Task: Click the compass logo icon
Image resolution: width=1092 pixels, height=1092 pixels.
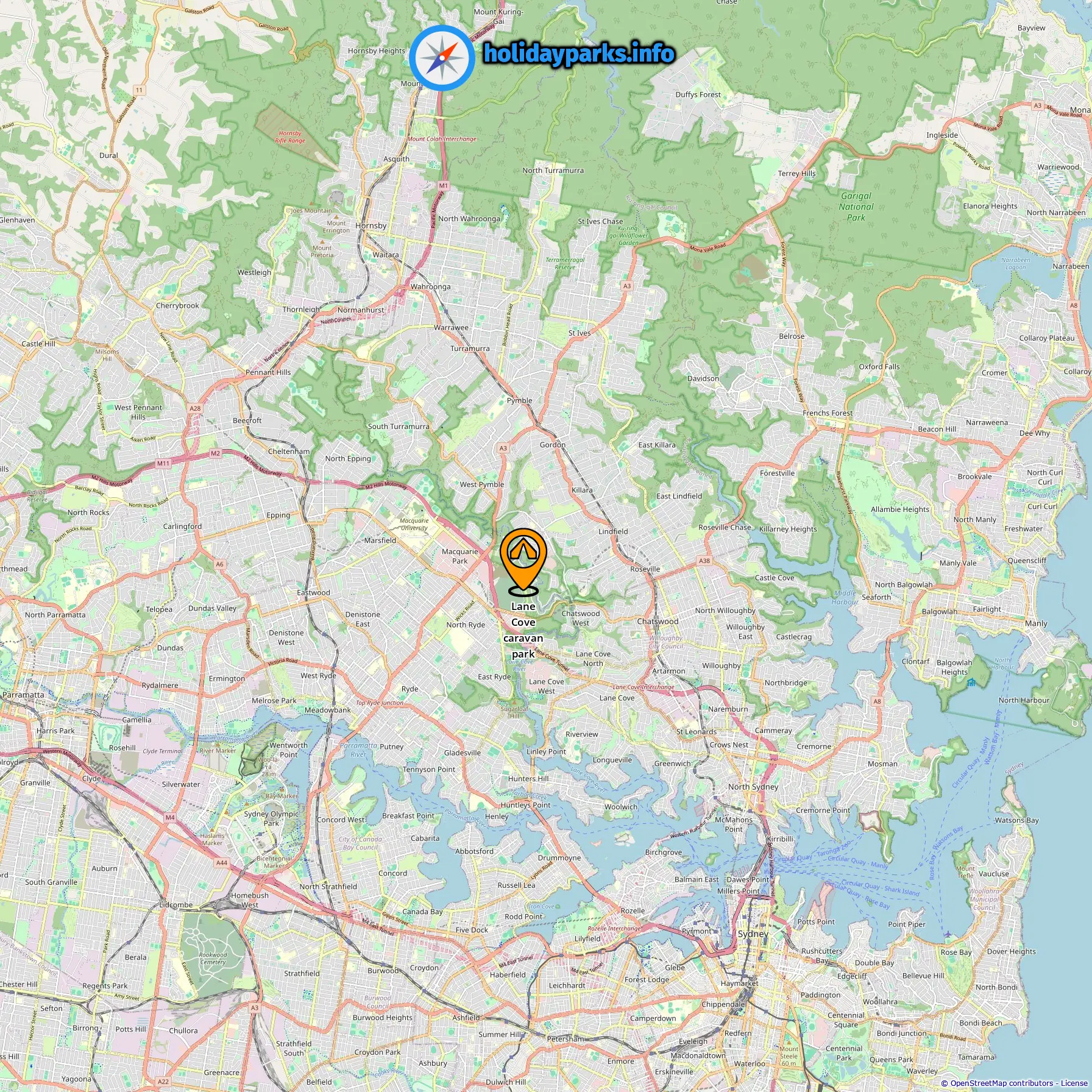Action: pyautogui.click(x=442, y=58)
